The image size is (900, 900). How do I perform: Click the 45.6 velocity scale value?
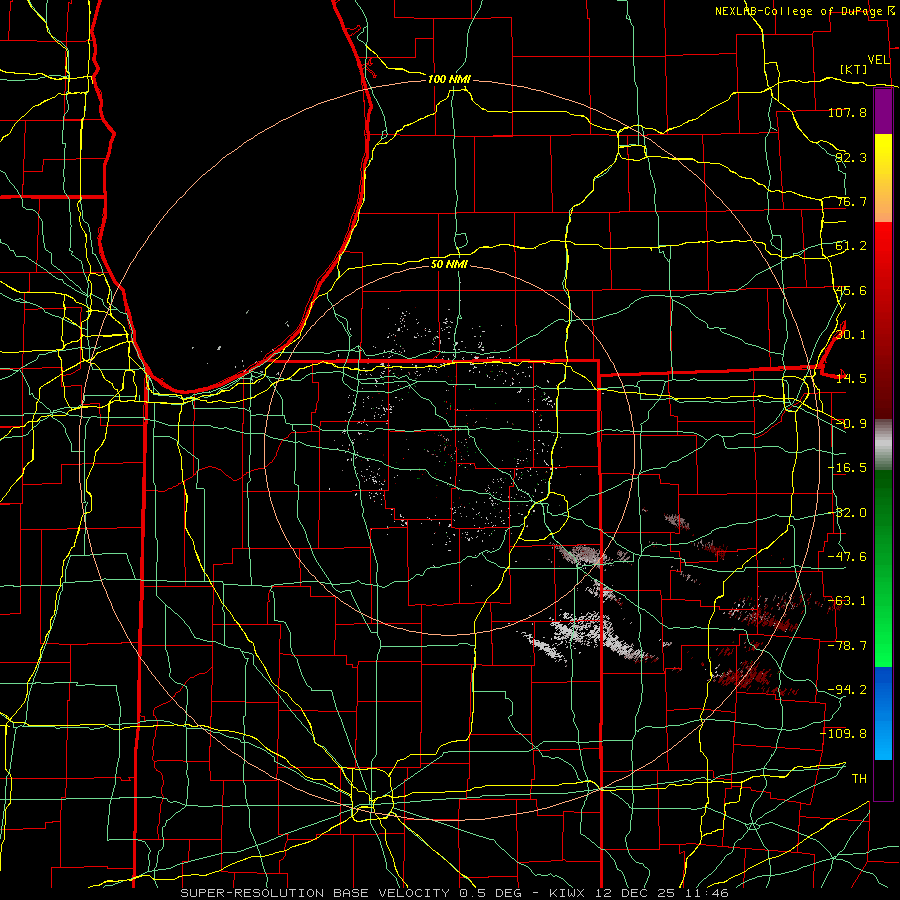point(851,290)
